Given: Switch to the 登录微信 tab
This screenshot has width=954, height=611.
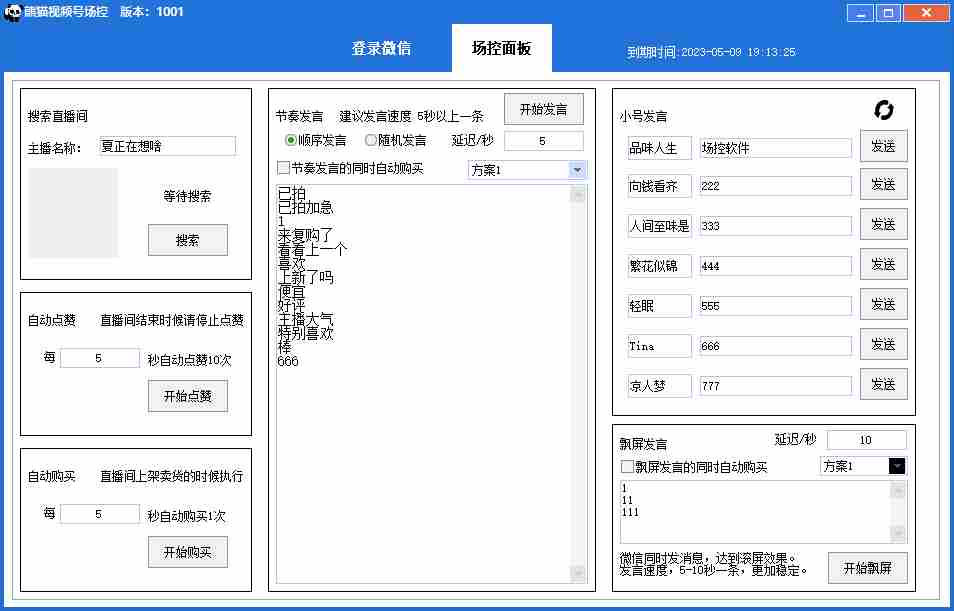Looking at the screenshot, I should [x=381, y=49].
